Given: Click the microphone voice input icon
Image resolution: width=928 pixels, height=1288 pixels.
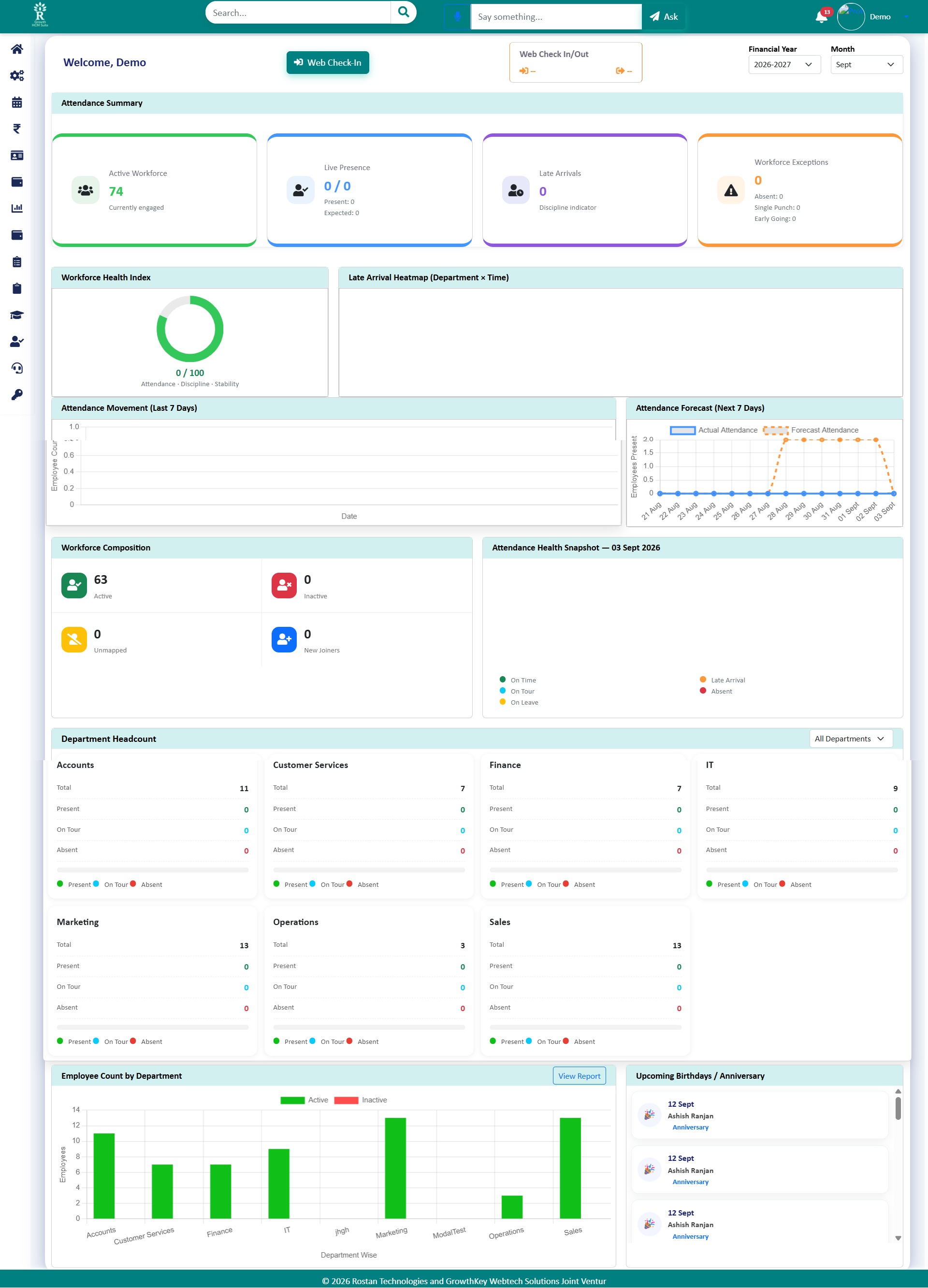Looking at the screenshot, I should click(457, 16).
